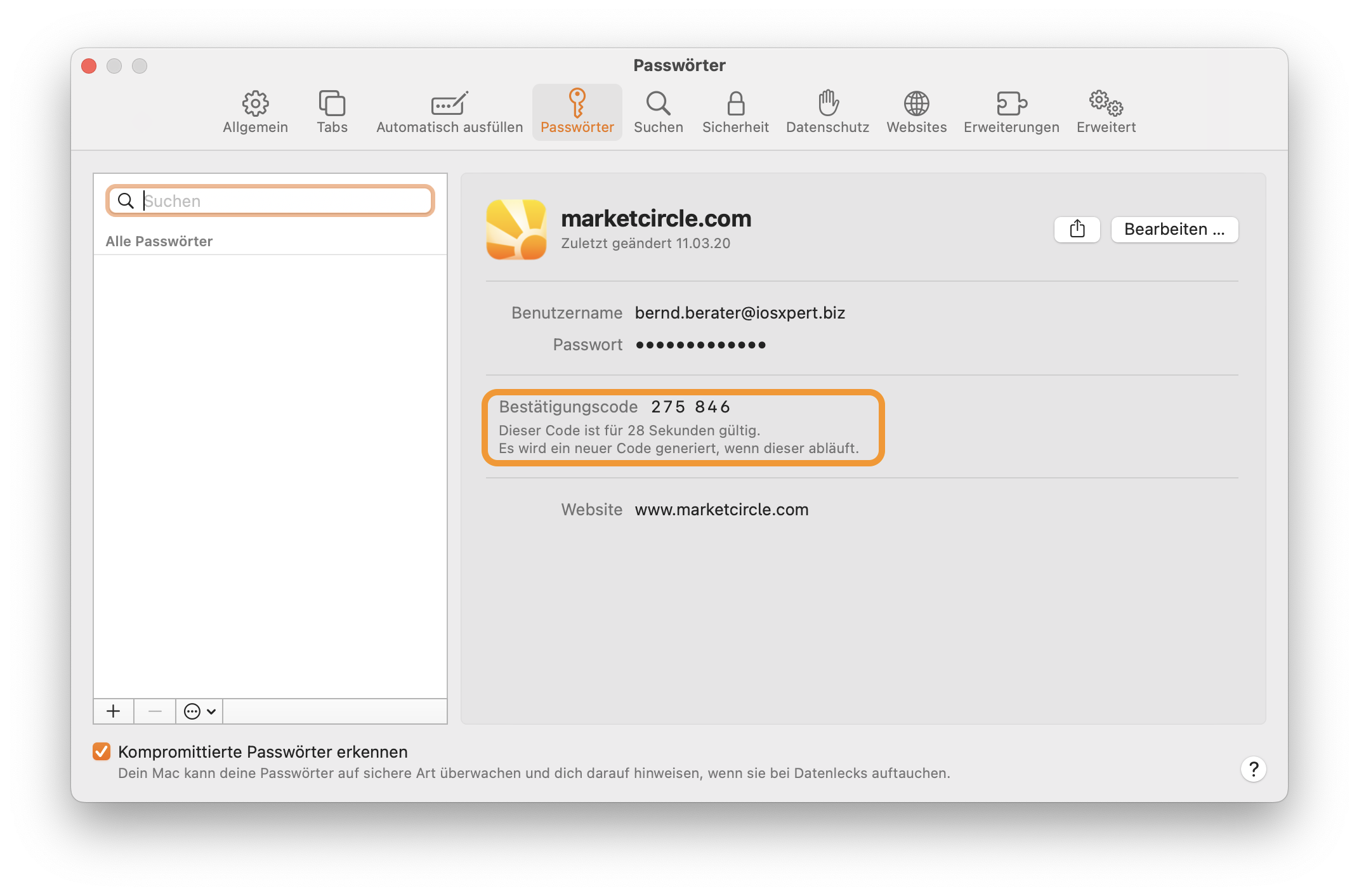Select the Passwörter key tab
1359x896 pixels.
(x=577, y=112)
